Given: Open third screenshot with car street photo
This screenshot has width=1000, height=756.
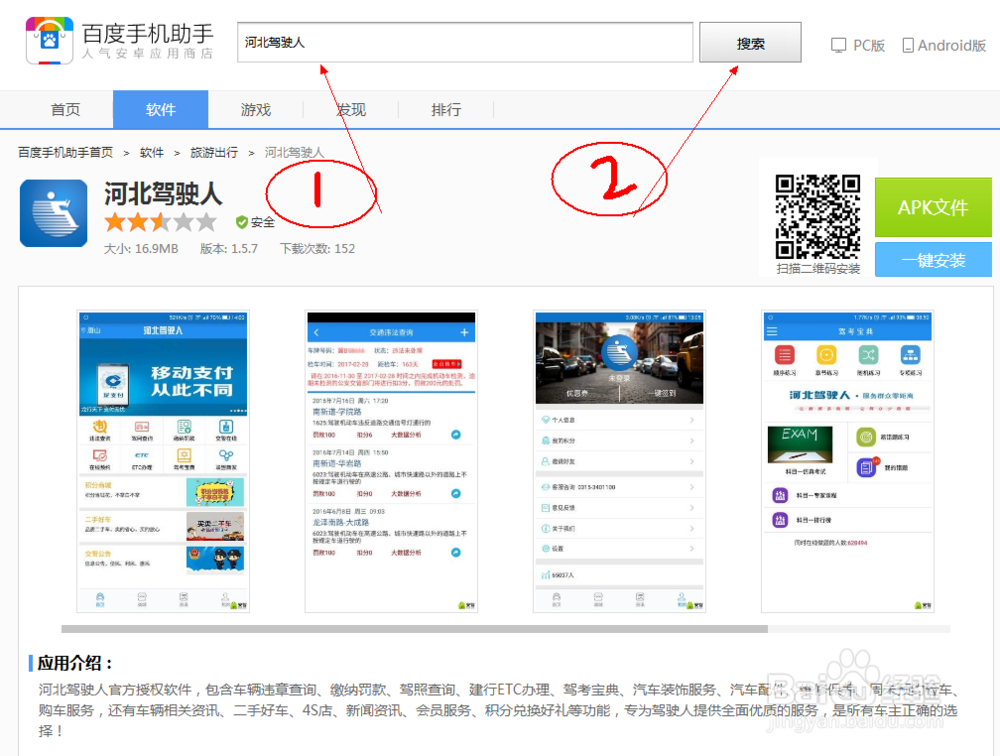Looking at the screenshot, I should (x=619, y=461).
